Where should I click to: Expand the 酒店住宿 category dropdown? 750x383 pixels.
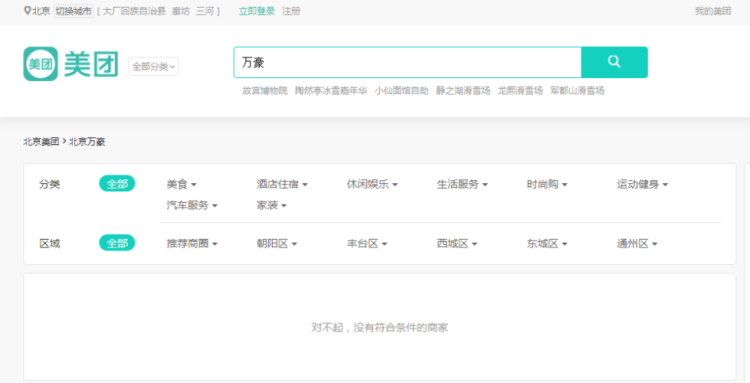coord(282,184)
